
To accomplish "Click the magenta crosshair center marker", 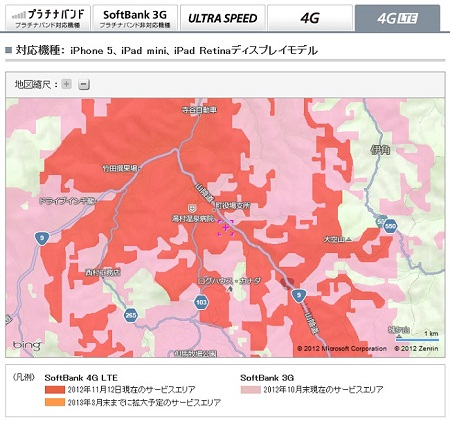I will 226,228.
